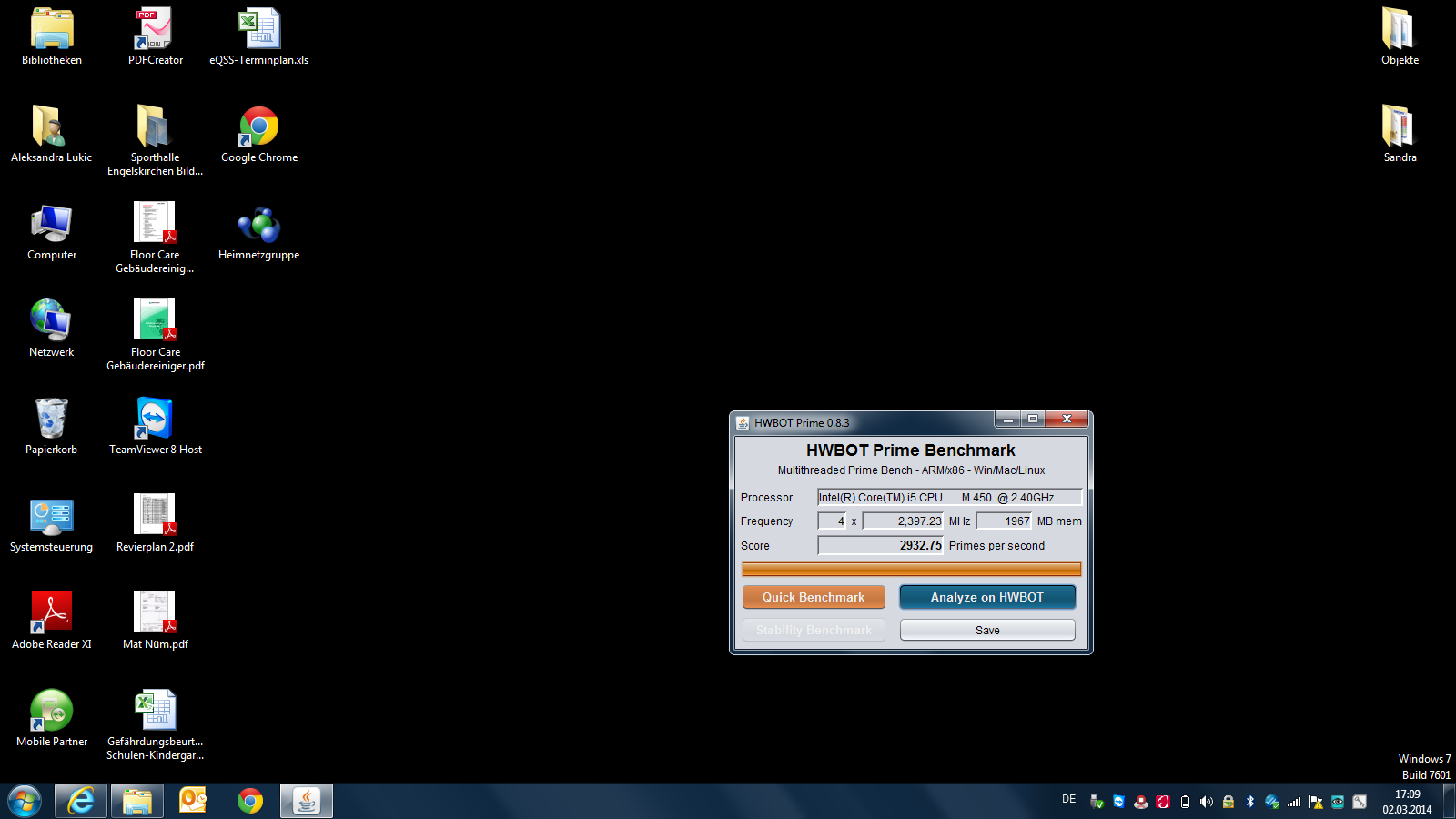Open the Windows Start menu
Image resolution: width=1456 pixels, height=819 pixels.
[25, 801]
